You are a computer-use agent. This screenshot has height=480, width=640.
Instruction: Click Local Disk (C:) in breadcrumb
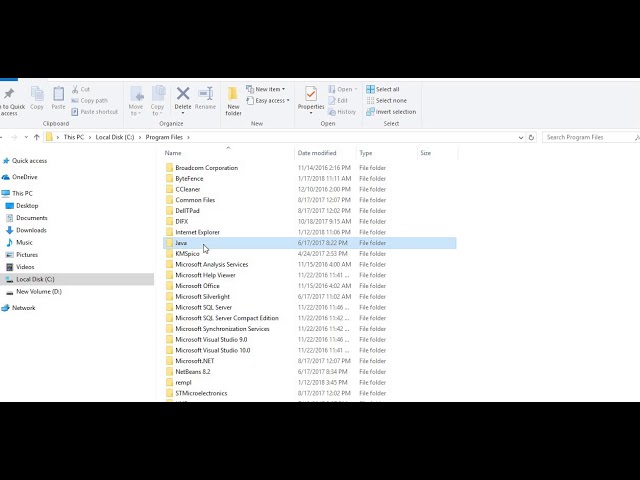coord(115,137)
